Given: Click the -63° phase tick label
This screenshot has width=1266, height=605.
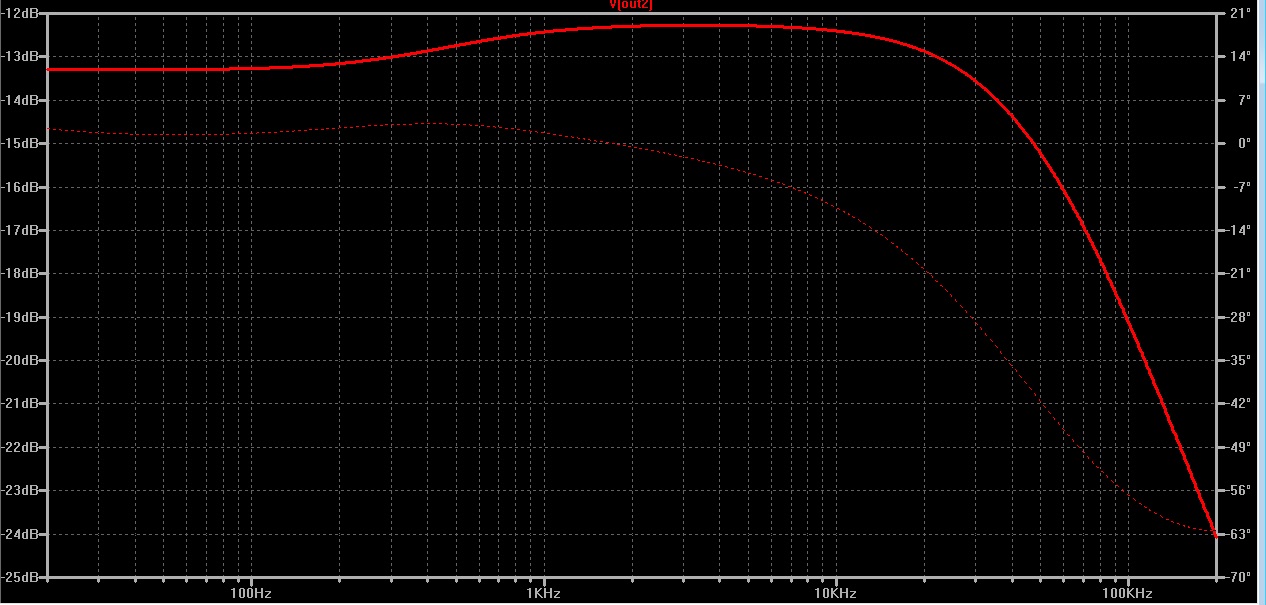Looking at the screenshot, I should tap(1240, 534).
